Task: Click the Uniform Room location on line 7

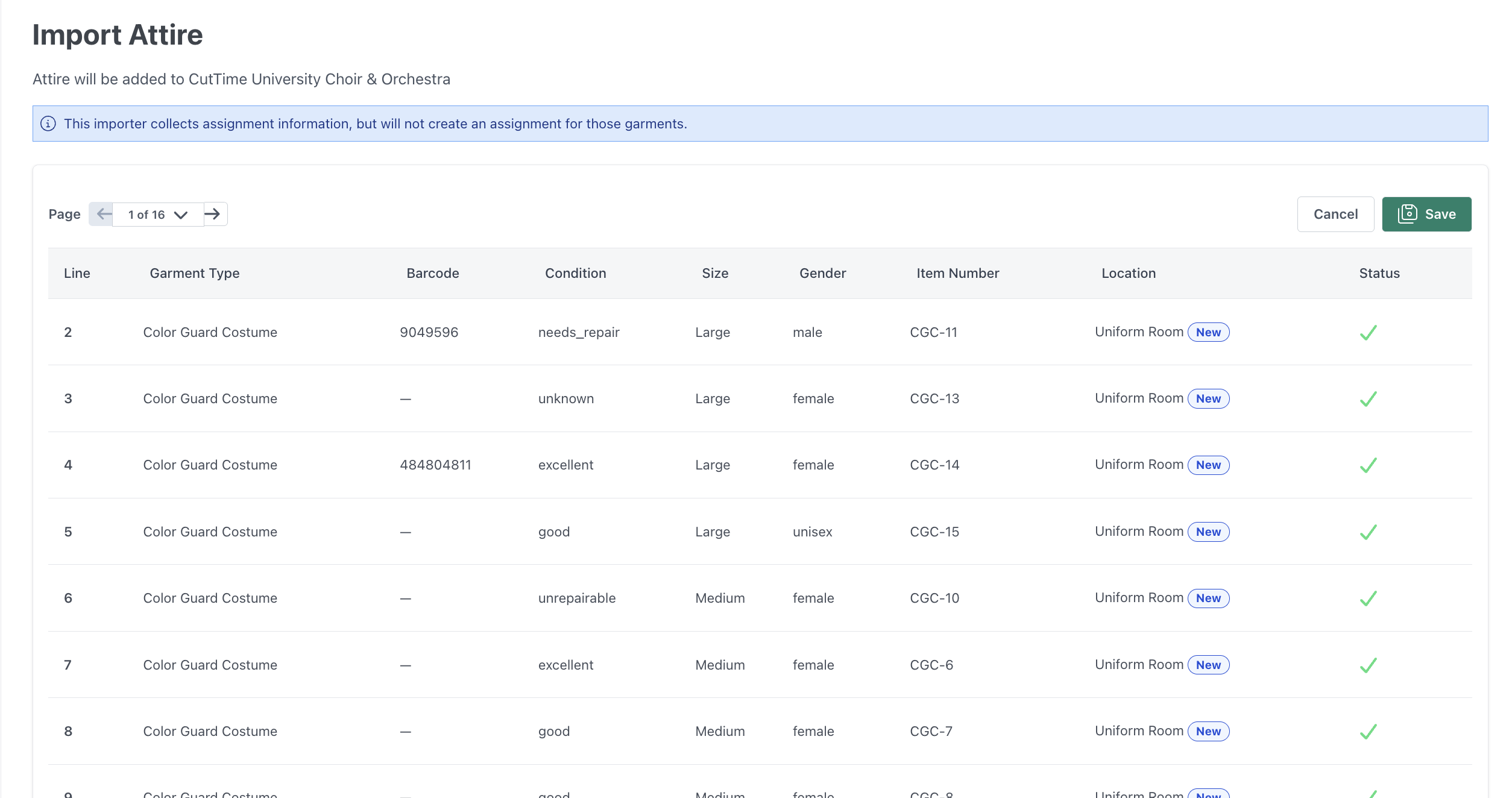Action: [1139, 665]
